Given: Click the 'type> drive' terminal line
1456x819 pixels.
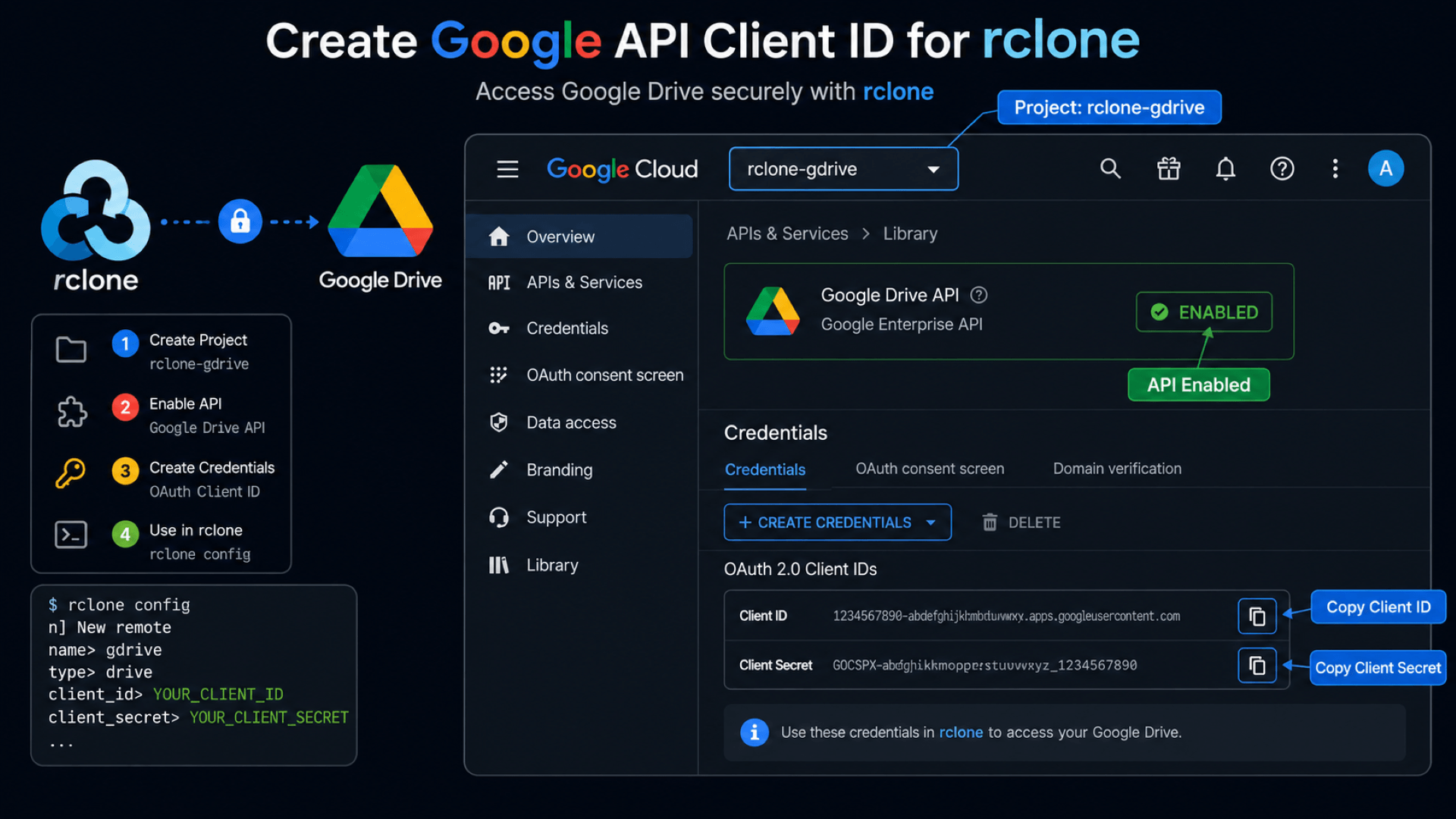Looking at the screenshot, I should point(100,672).
